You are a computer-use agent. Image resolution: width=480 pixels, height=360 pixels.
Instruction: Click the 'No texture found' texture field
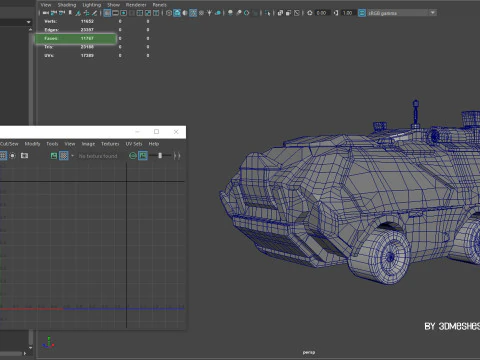click(98, 156)
